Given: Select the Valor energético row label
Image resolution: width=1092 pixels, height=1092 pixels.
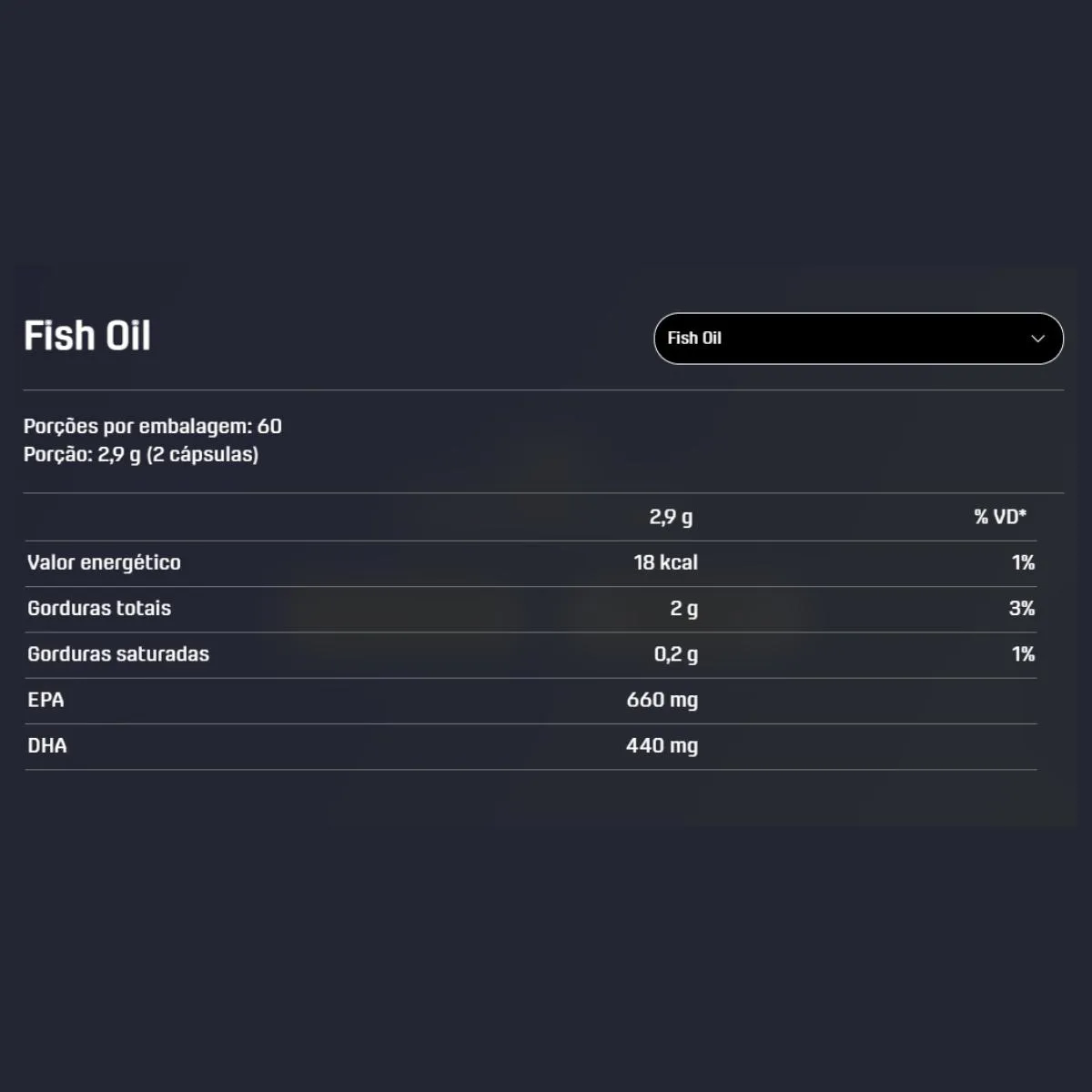Looking at the screenshot, I should pyautogui.click(x=104, y=562).
